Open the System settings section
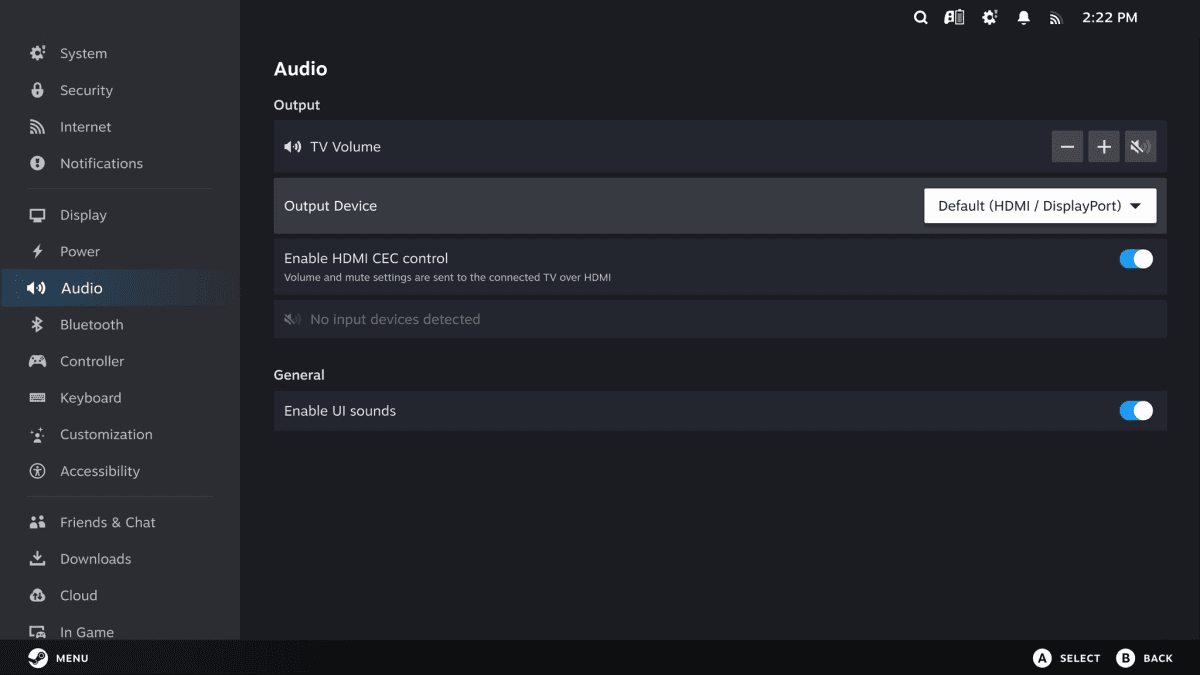1200x675 pixels. tap(120, 54)
